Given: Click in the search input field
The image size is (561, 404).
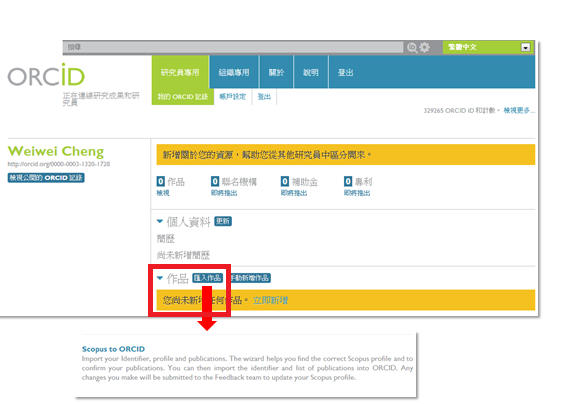Looking at the screenshot, I should [233, 47].
